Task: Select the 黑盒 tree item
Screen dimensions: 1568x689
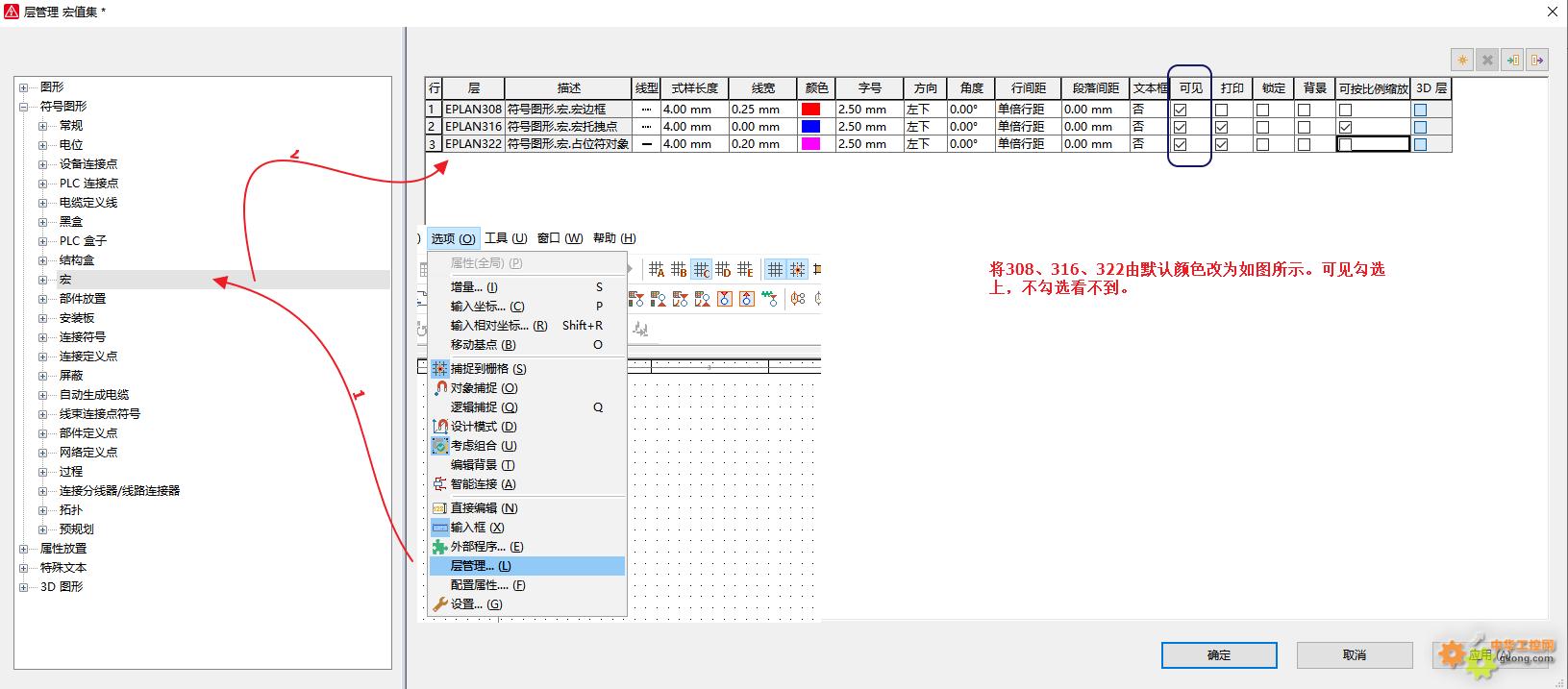Action: click(71, 222)
